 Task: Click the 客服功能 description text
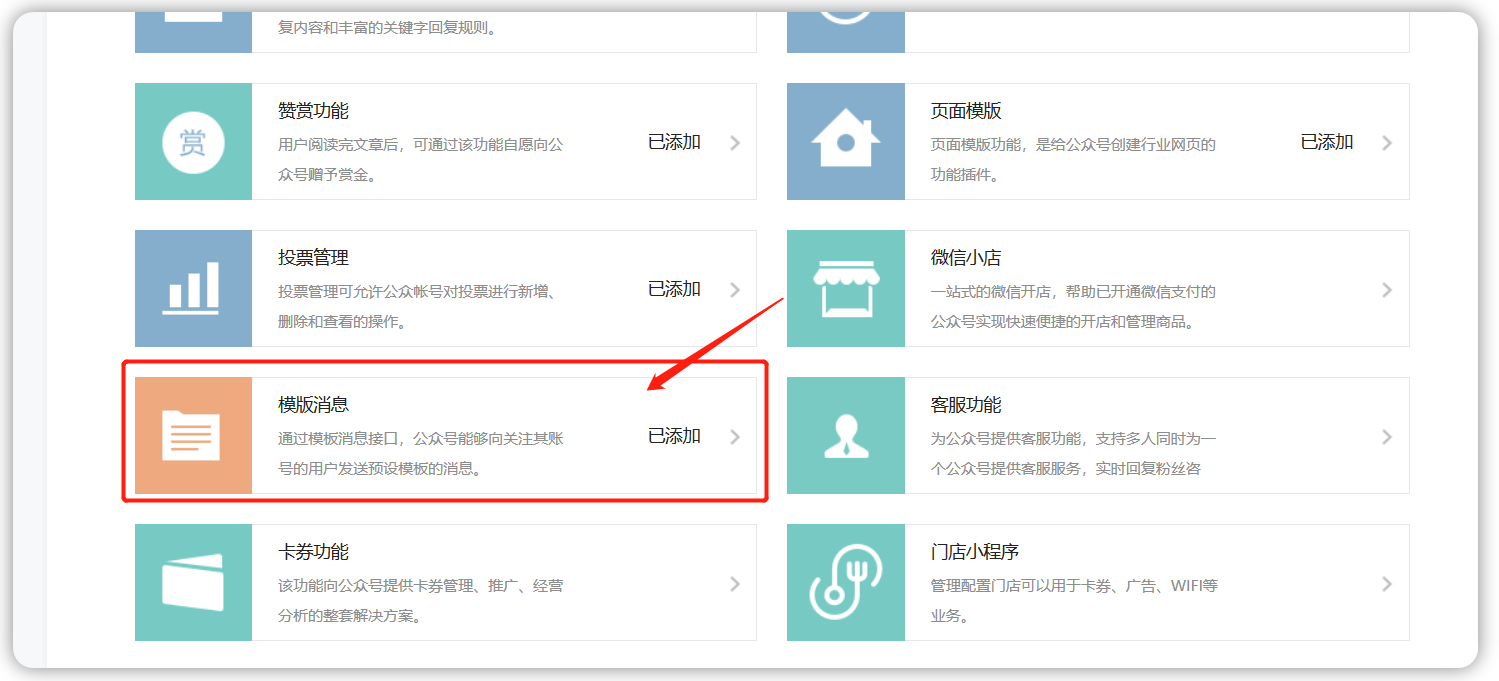pos(1073,453)
